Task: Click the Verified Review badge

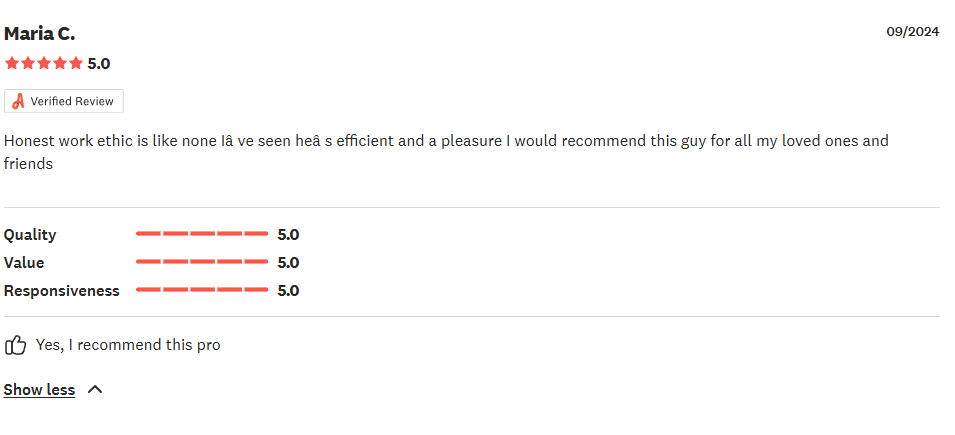Action: 64,101
